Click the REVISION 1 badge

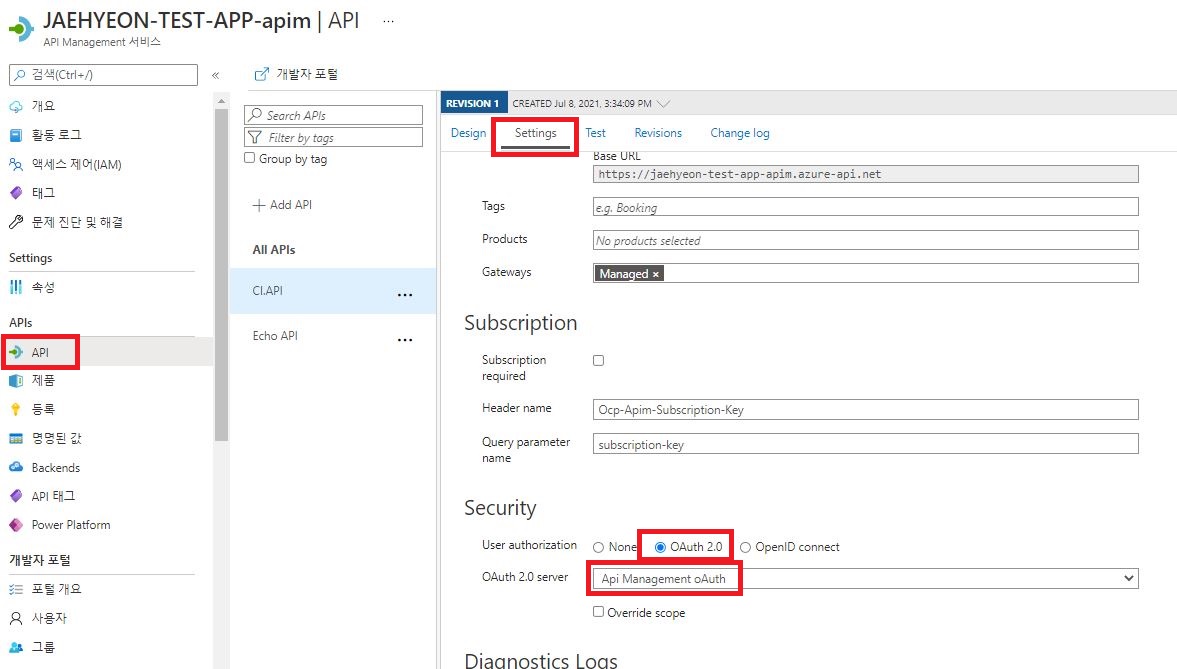coord(473,104)
